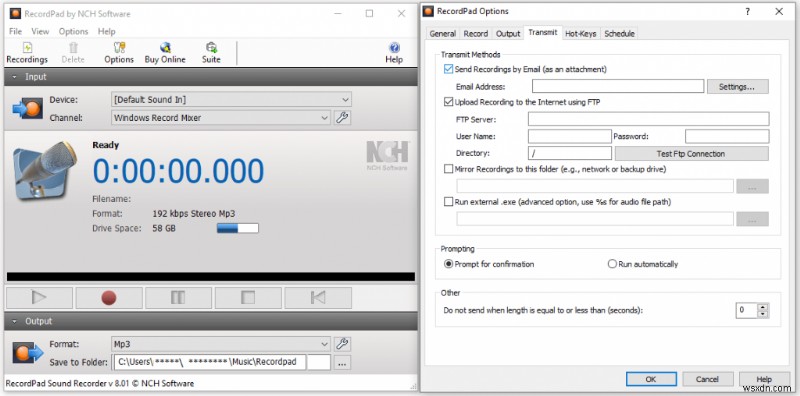Select Prompt for confirmation radio button

pyautogui.click(x=448, y=264)
